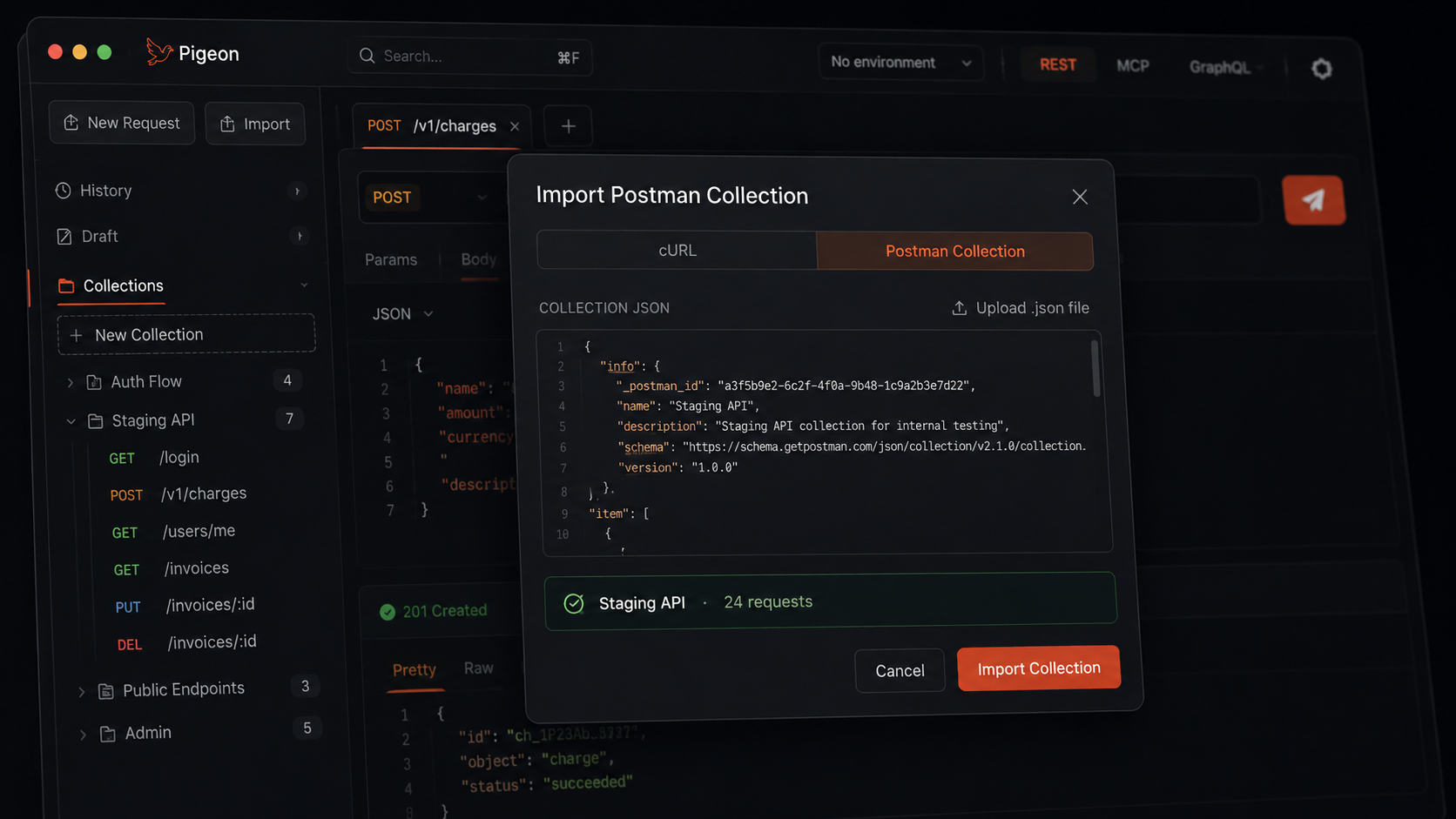Click the collection JSON scrollbar
The image size is (1456, 819).
[1095, 369]
